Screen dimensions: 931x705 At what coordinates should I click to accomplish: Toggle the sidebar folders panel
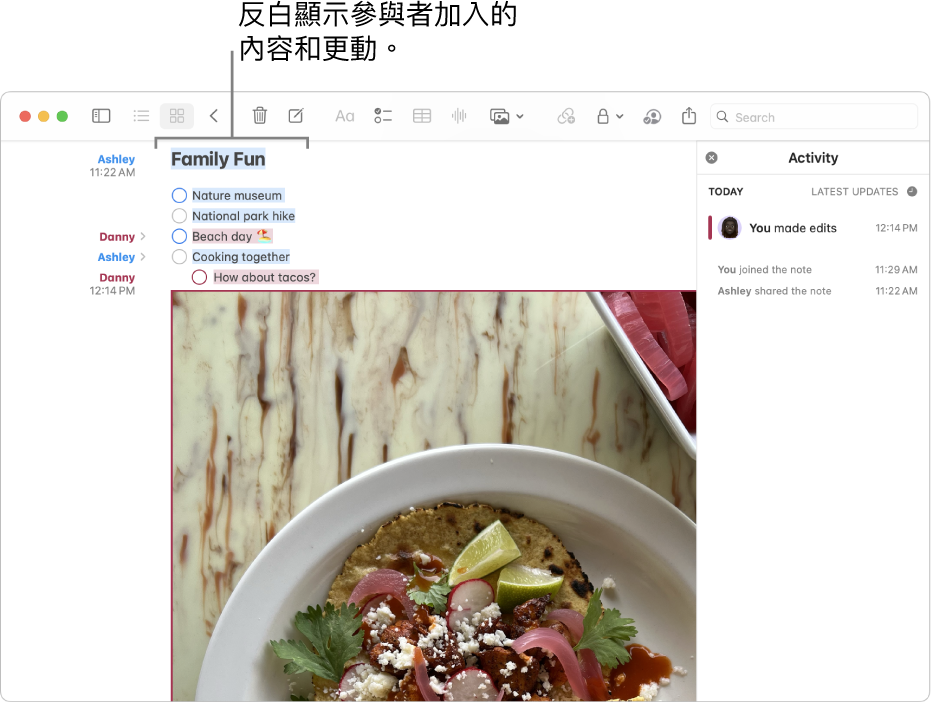click(101, 116)
